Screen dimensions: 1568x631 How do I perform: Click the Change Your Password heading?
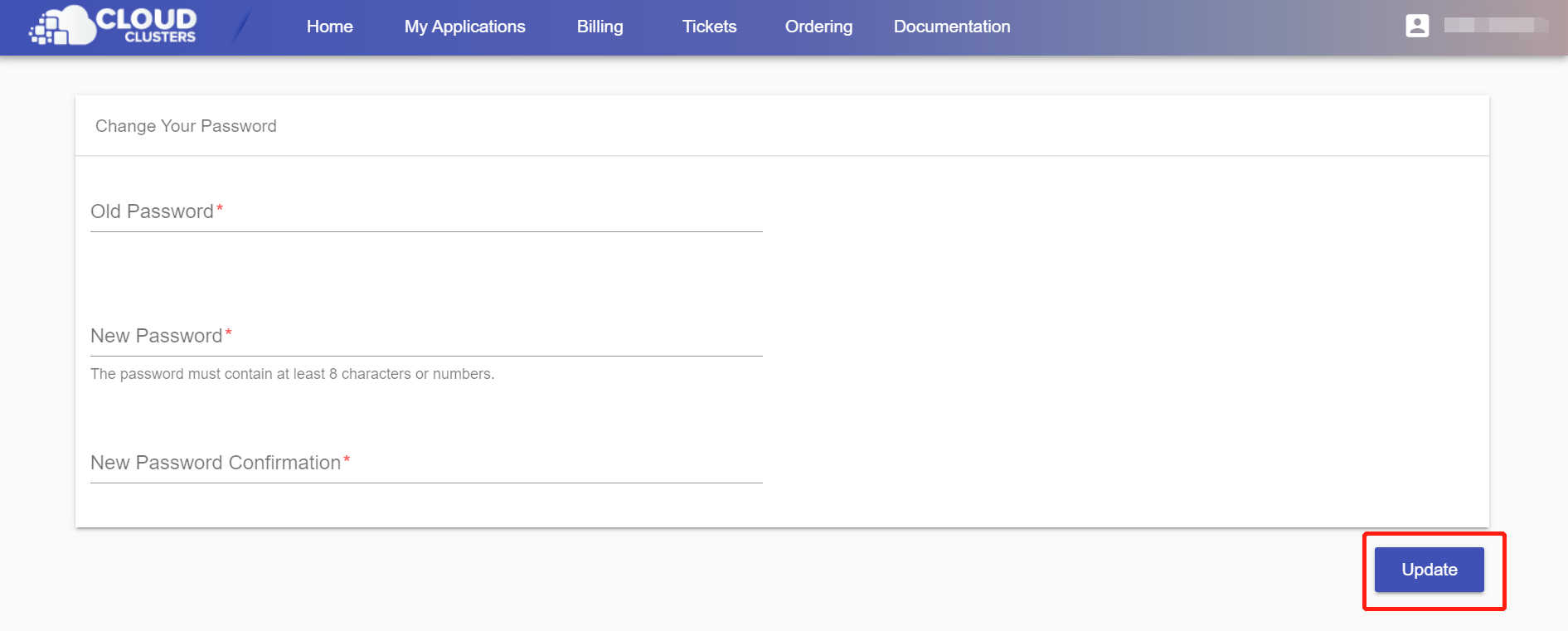click(186, 126)
